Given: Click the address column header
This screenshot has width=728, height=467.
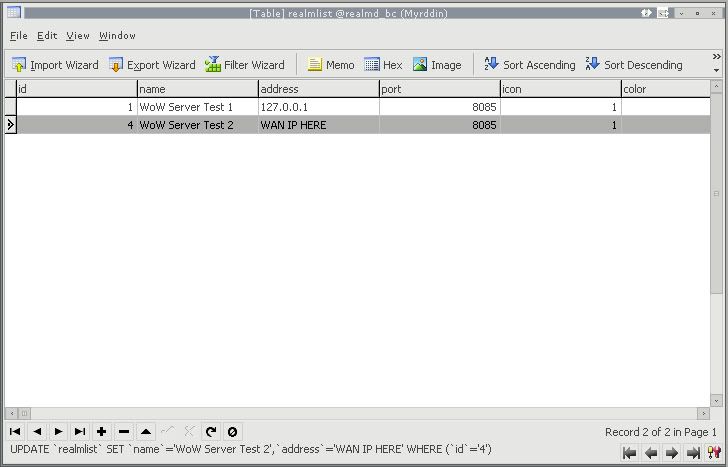Looking at the screenshot, I should (x=319, y=89).
